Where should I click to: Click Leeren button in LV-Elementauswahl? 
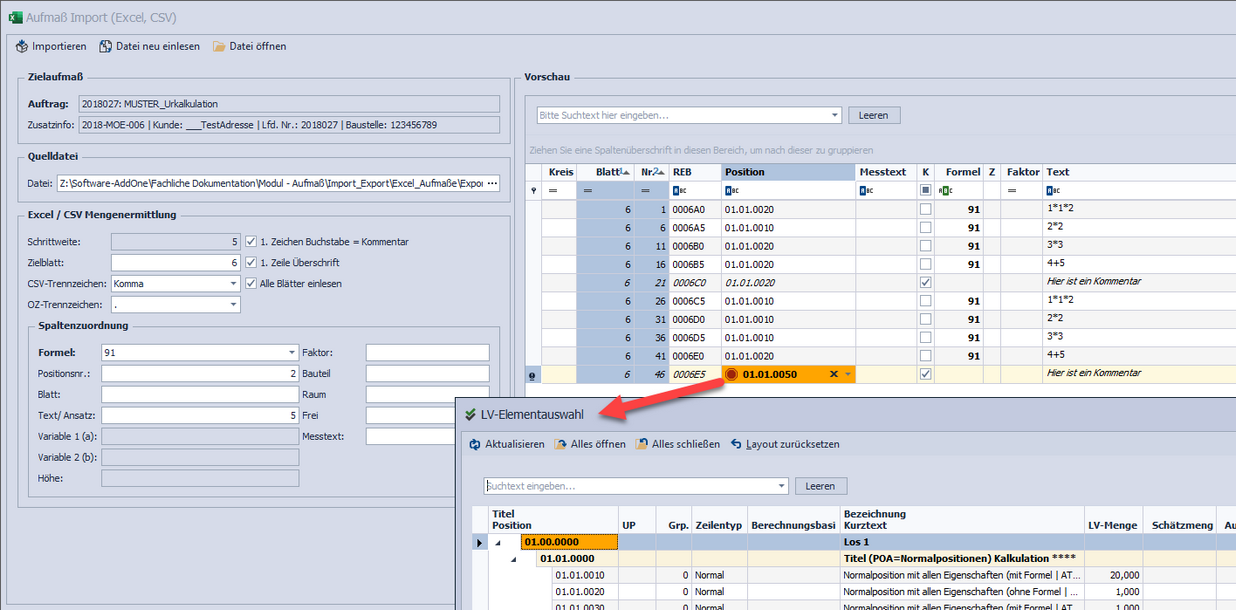820,486
